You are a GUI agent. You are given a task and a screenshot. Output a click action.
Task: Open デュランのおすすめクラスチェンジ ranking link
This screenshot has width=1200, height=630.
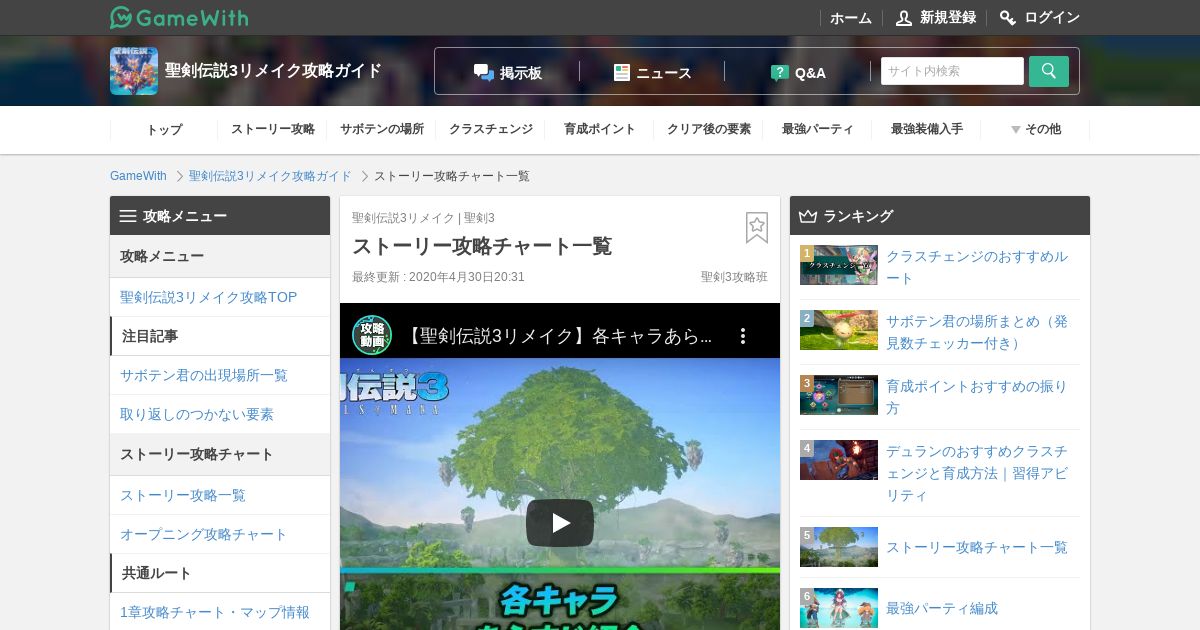click(x=977, y=473)
